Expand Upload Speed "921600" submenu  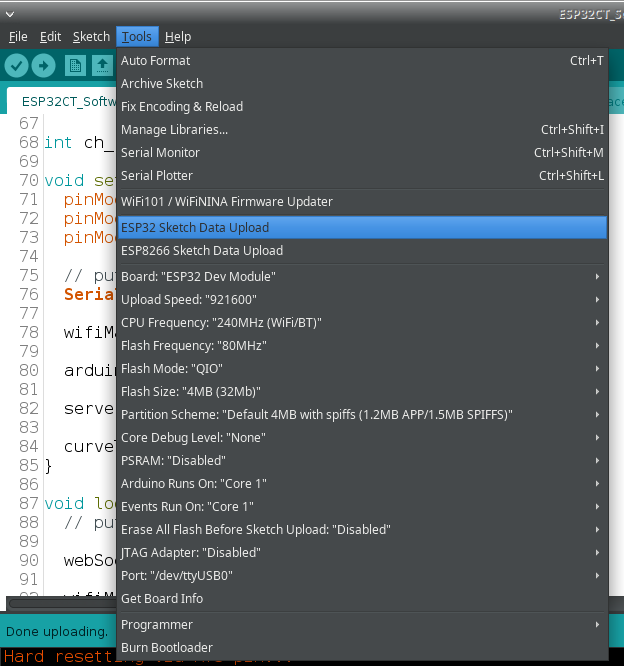tap(361, 300)
